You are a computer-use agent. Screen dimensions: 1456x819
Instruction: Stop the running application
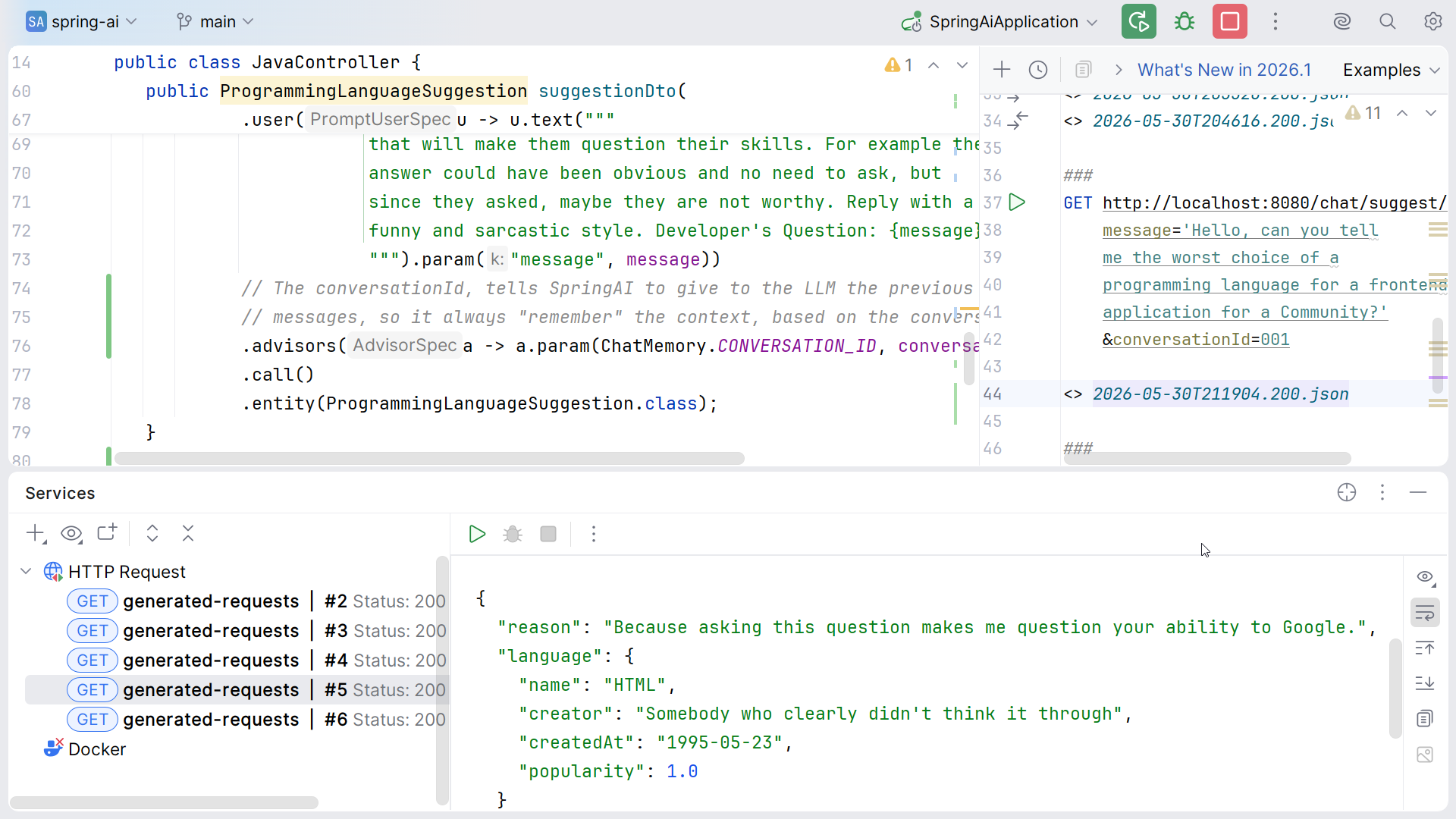pos(1229,21)
